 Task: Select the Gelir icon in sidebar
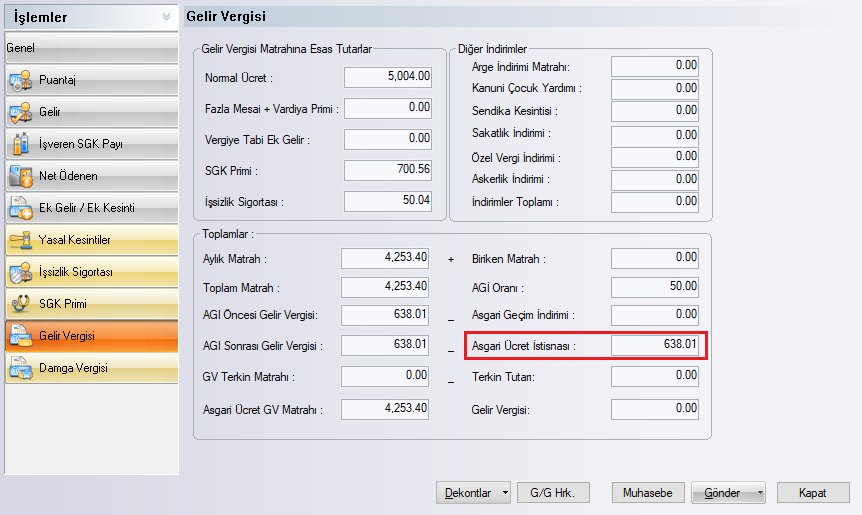click(21, 112)
